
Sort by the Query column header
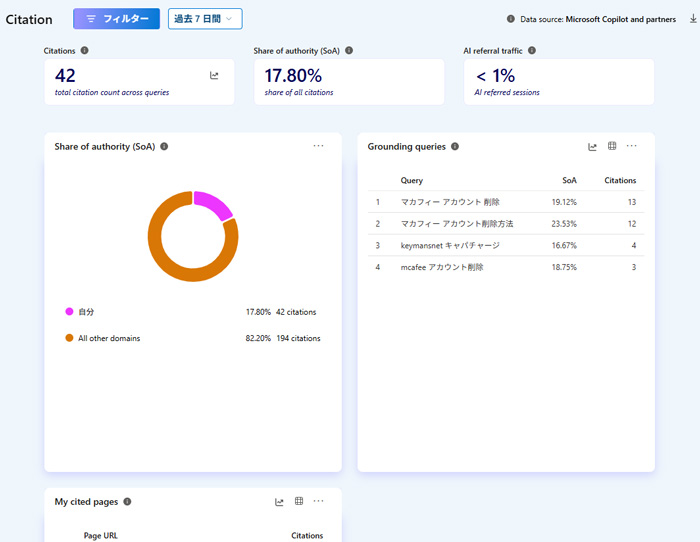[412, 180]
